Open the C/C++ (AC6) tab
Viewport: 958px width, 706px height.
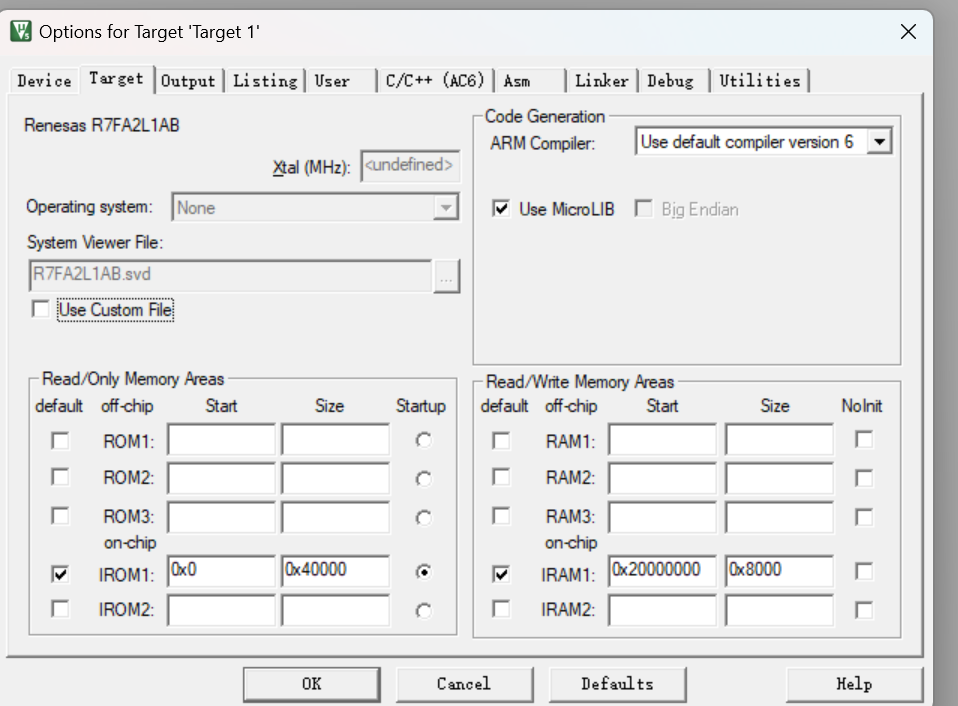435,81
